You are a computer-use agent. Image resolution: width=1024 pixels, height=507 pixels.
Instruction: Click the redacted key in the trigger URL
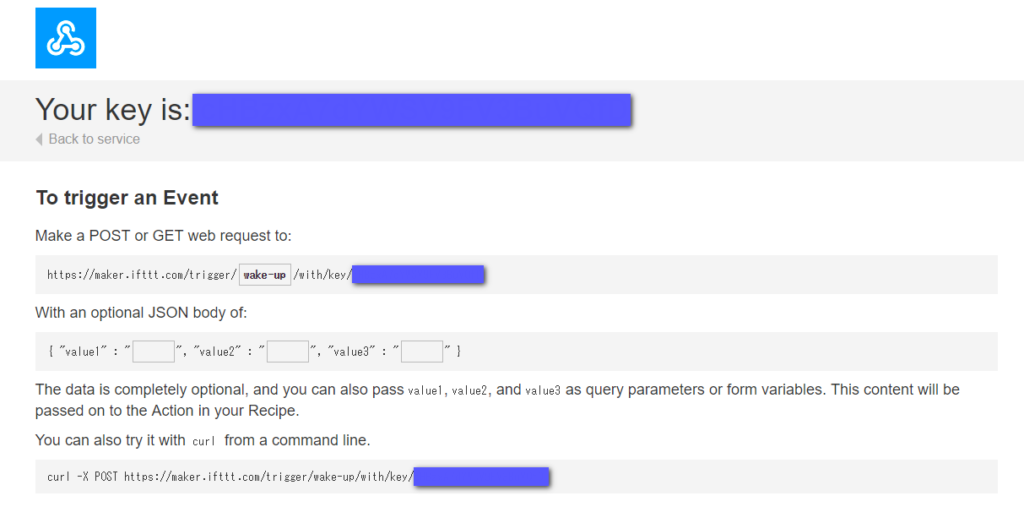click(418, 275)
